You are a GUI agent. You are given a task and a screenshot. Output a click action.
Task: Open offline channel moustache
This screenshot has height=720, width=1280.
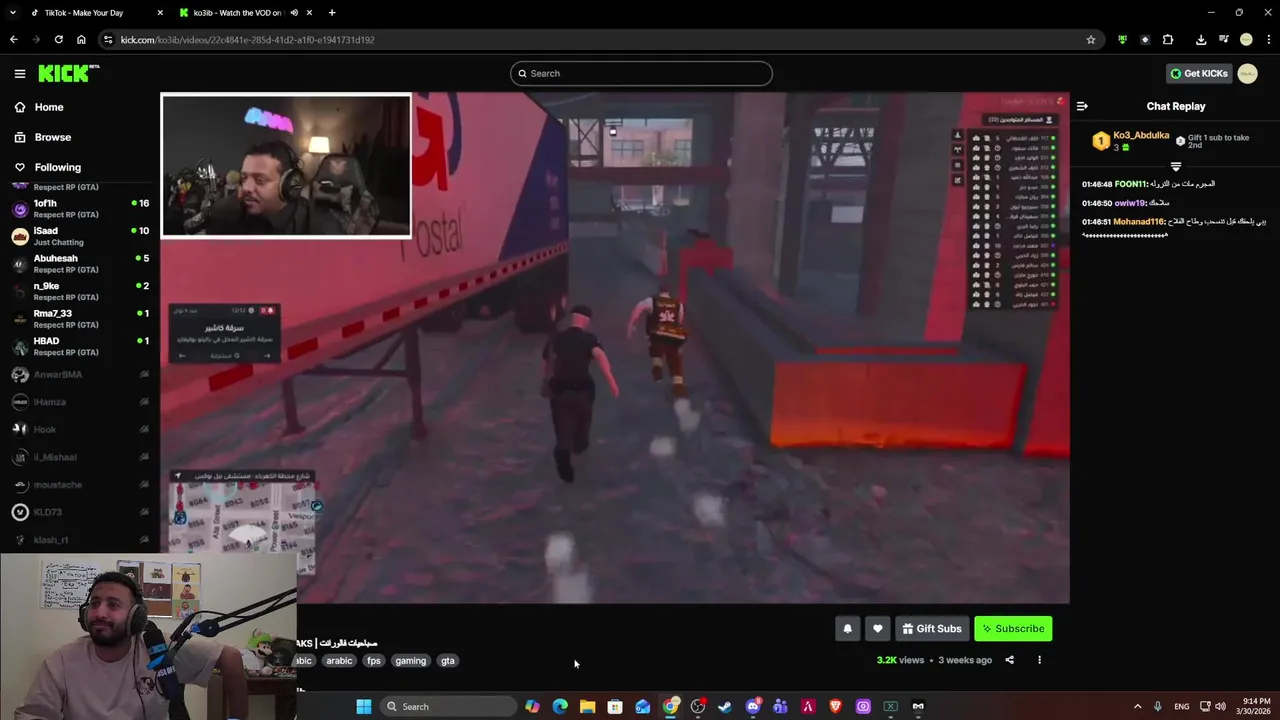80,484
